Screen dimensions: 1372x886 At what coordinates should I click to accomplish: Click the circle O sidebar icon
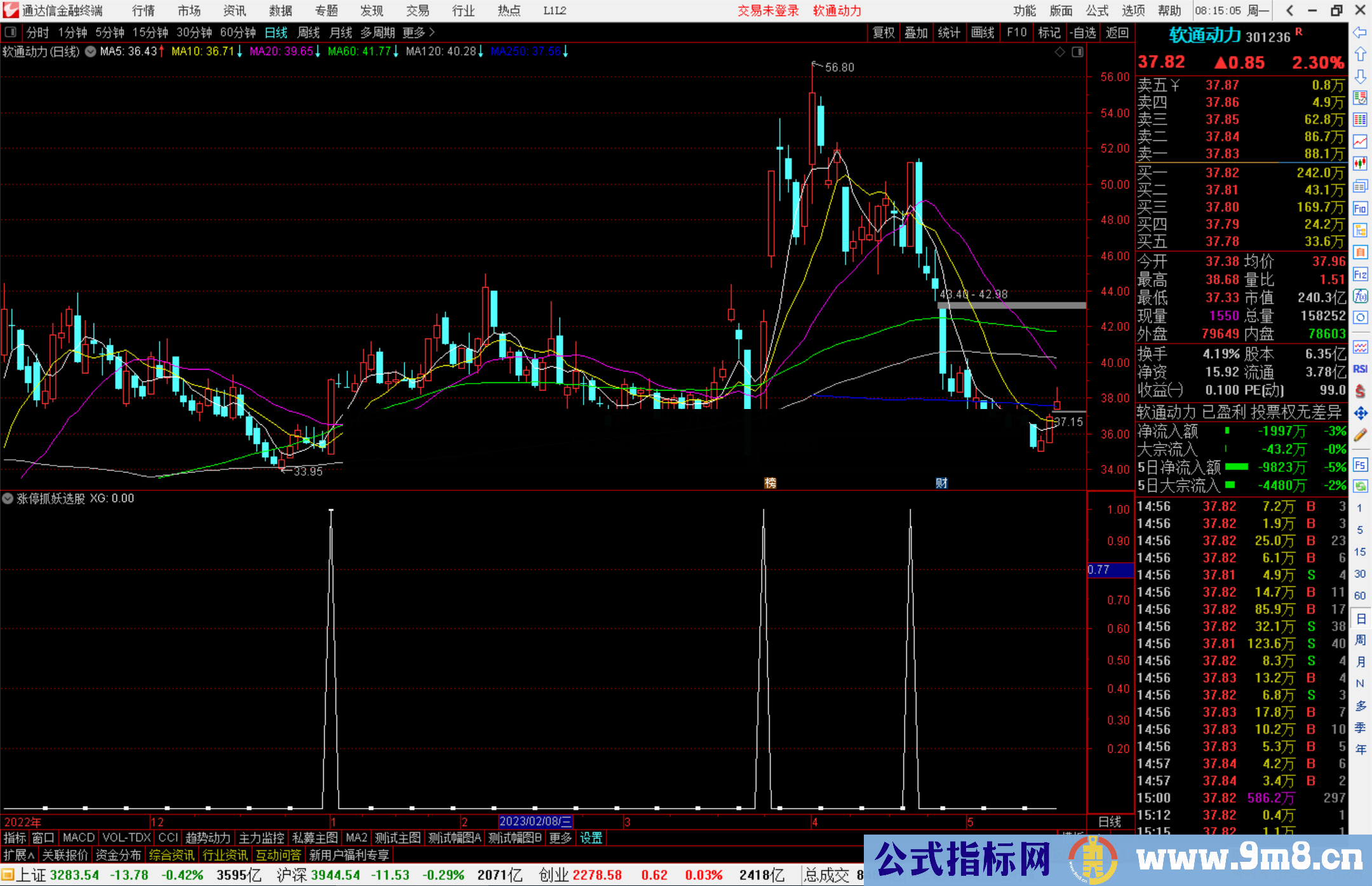(x=1360, y=318)
